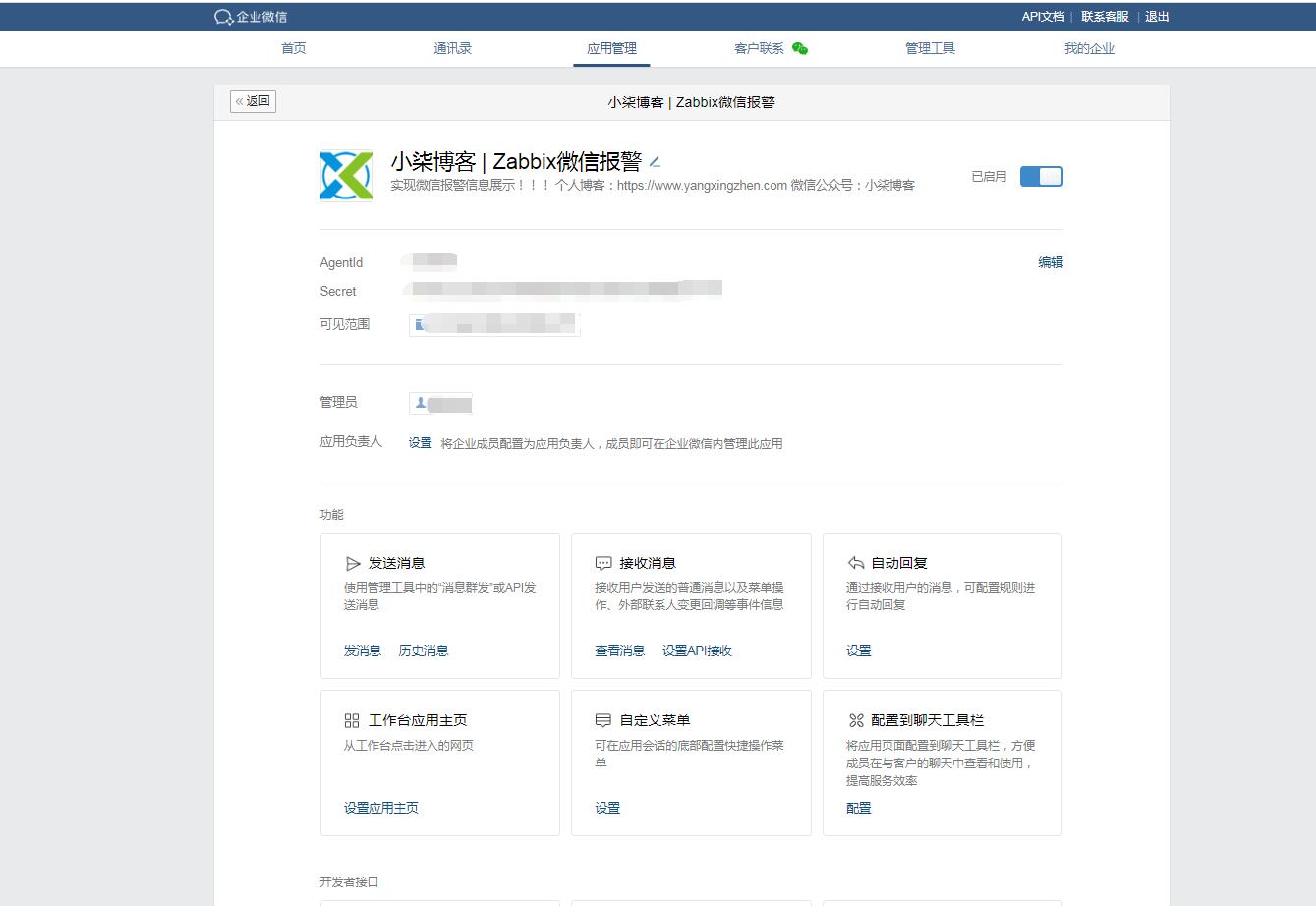Select the 应用管理 tab

point(611,48)
